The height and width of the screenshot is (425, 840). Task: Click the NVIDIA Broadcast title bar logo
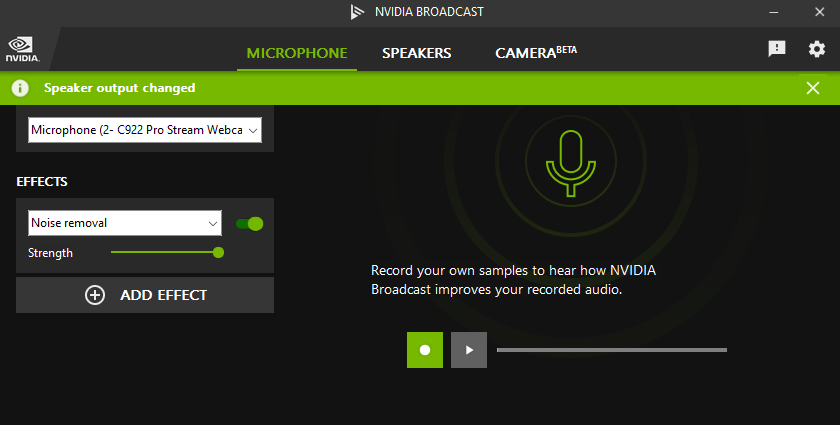coord(357,12)
